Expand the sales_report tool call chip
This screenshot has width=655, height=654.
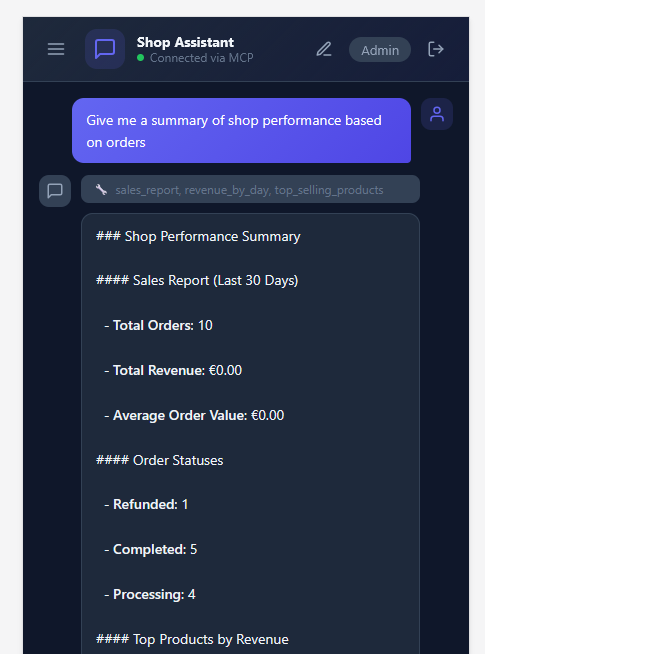pos(250,190)
